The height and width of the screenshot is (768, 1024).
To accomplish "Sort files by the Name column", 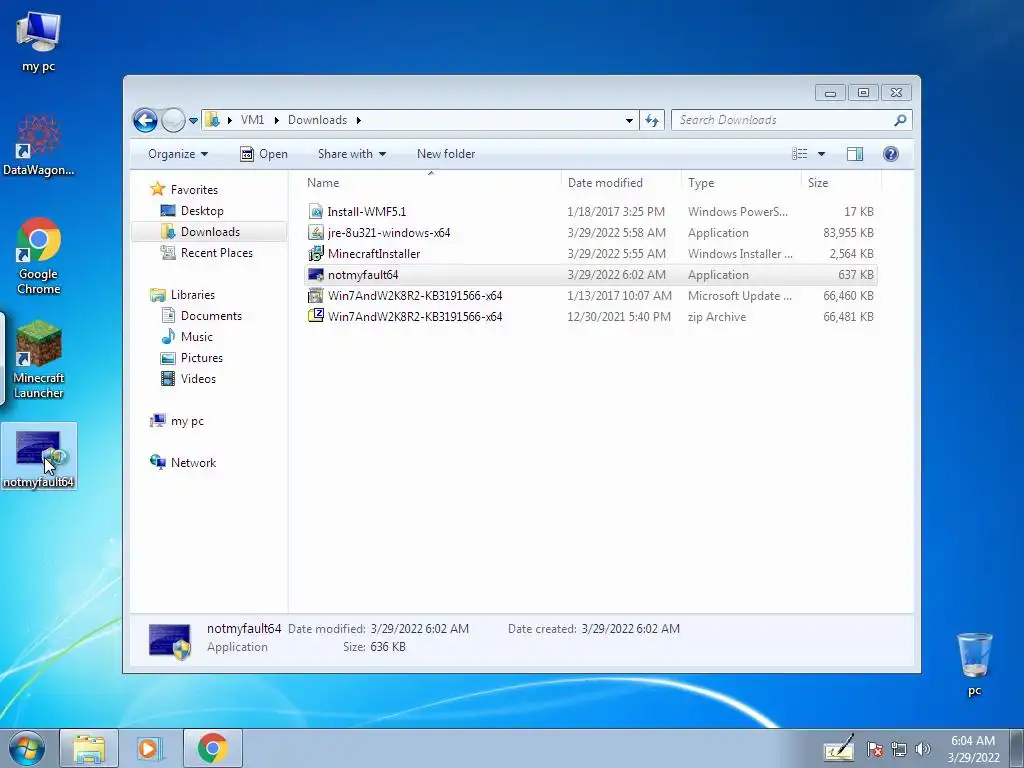I will point(431,183).
